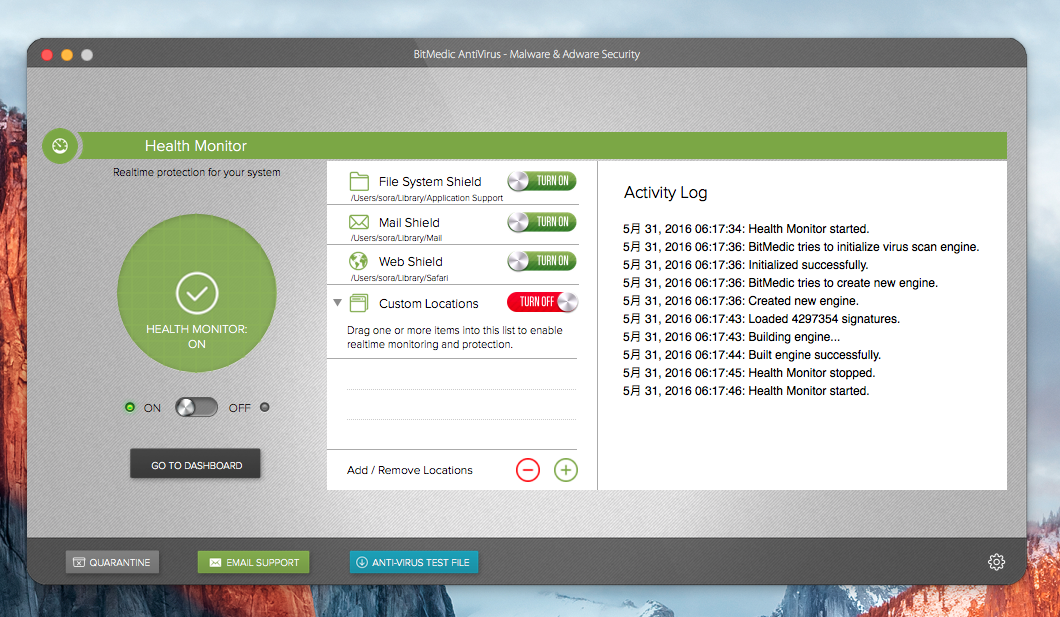The image size is (1060, 617).
Task: Click the Health Monitor gauge icon
Action: click(x=60, y=146)
